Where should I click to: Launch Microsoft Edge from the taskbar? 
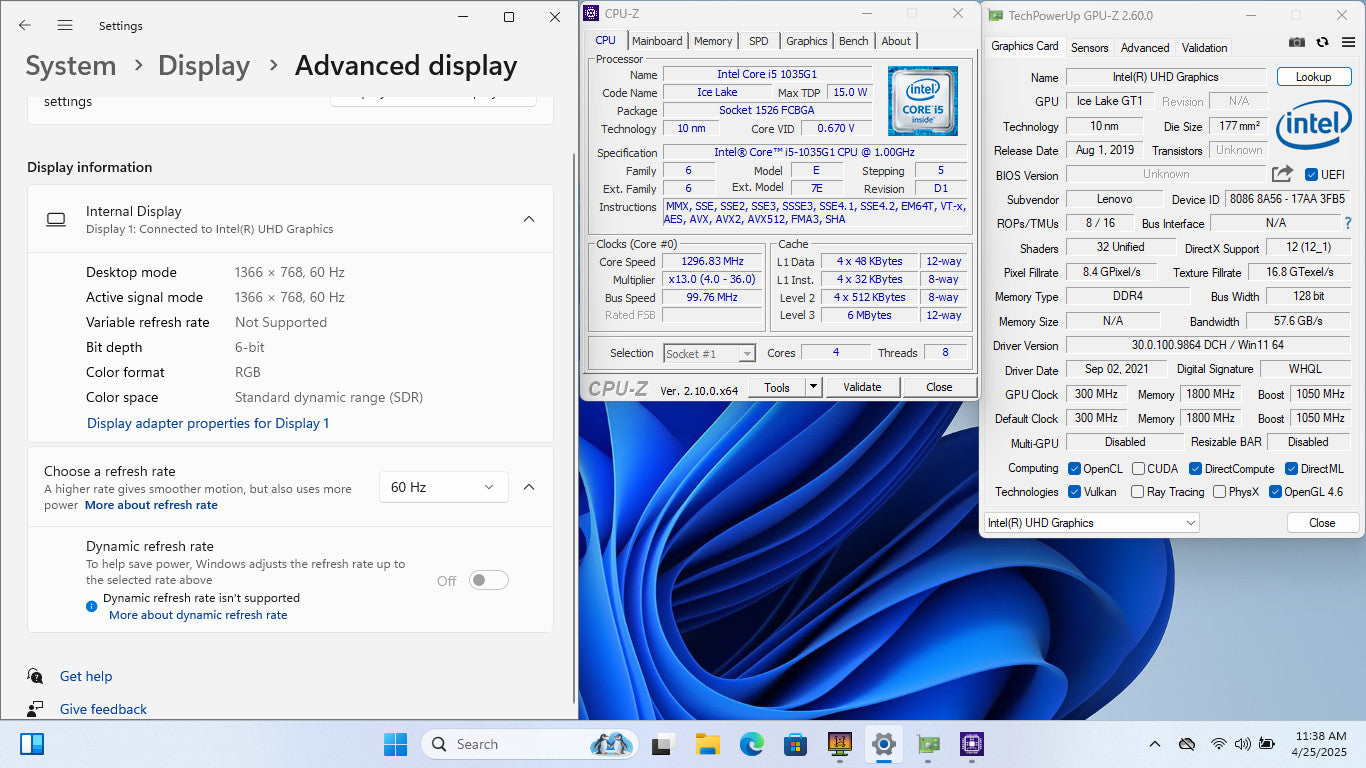751,744
